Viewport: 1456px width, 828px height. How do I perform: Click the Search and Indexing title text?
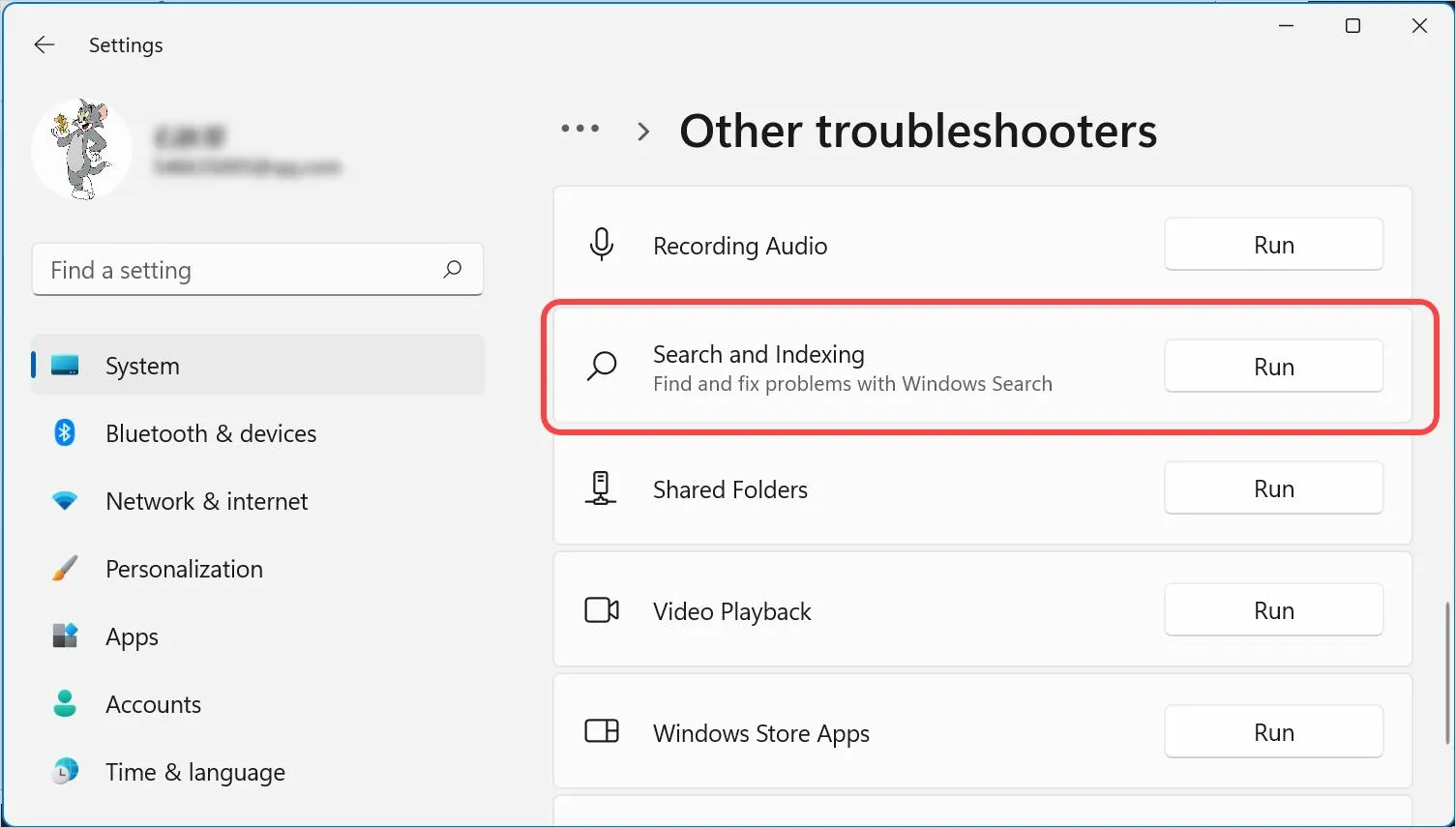758,354
